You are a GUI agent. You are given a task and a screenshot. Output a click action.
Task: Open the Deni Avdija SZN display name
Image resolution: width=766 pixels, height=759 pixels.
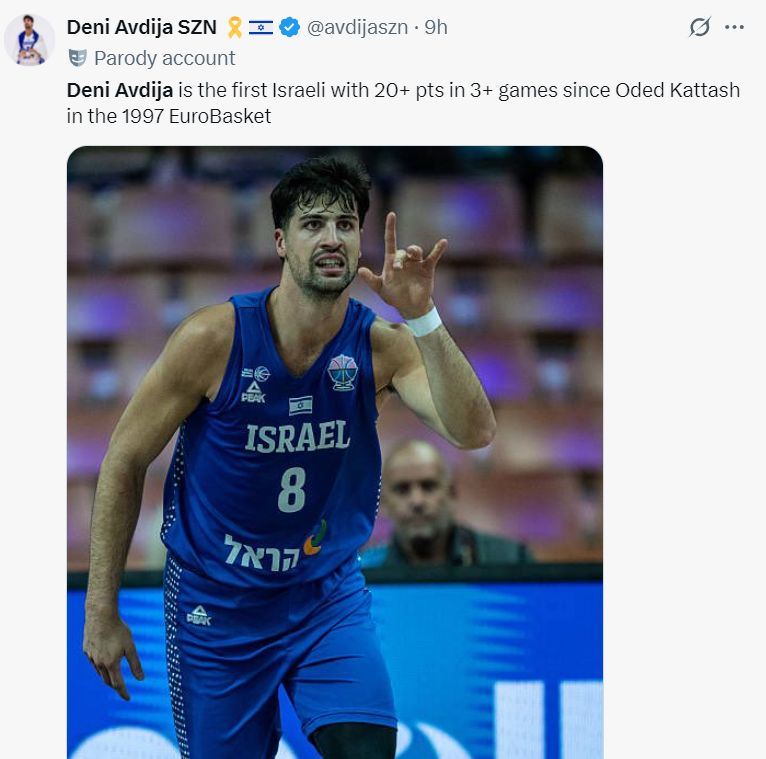click(141, 27)
